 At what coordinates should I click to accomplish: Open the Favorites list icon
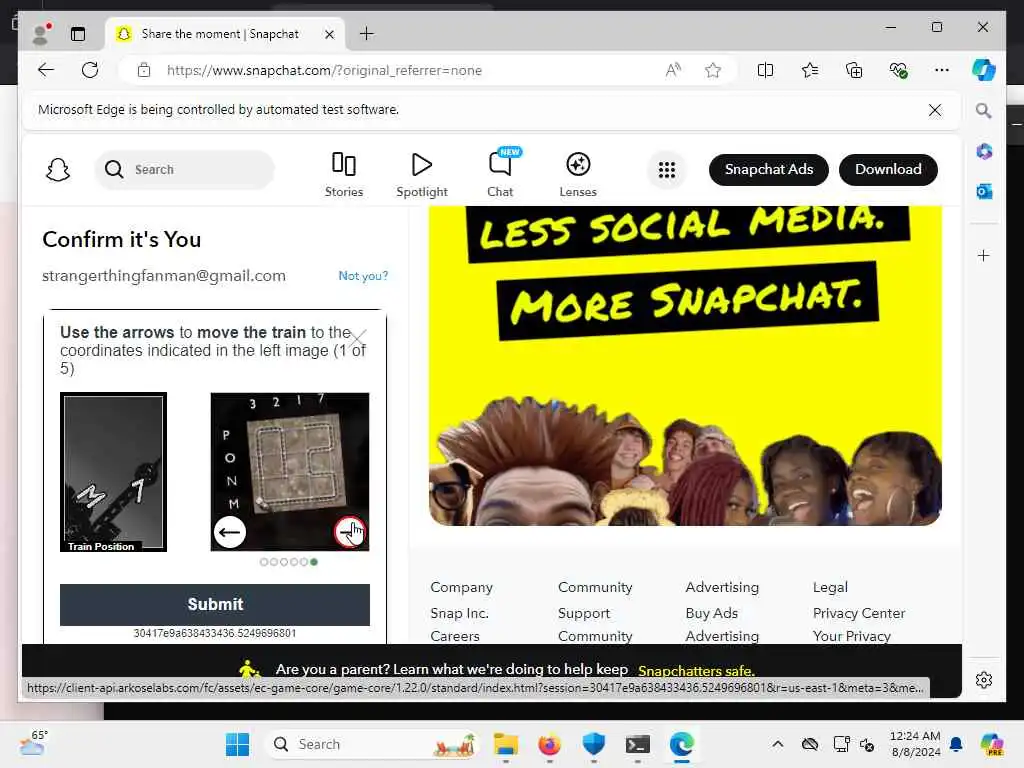tap(810, 70)
